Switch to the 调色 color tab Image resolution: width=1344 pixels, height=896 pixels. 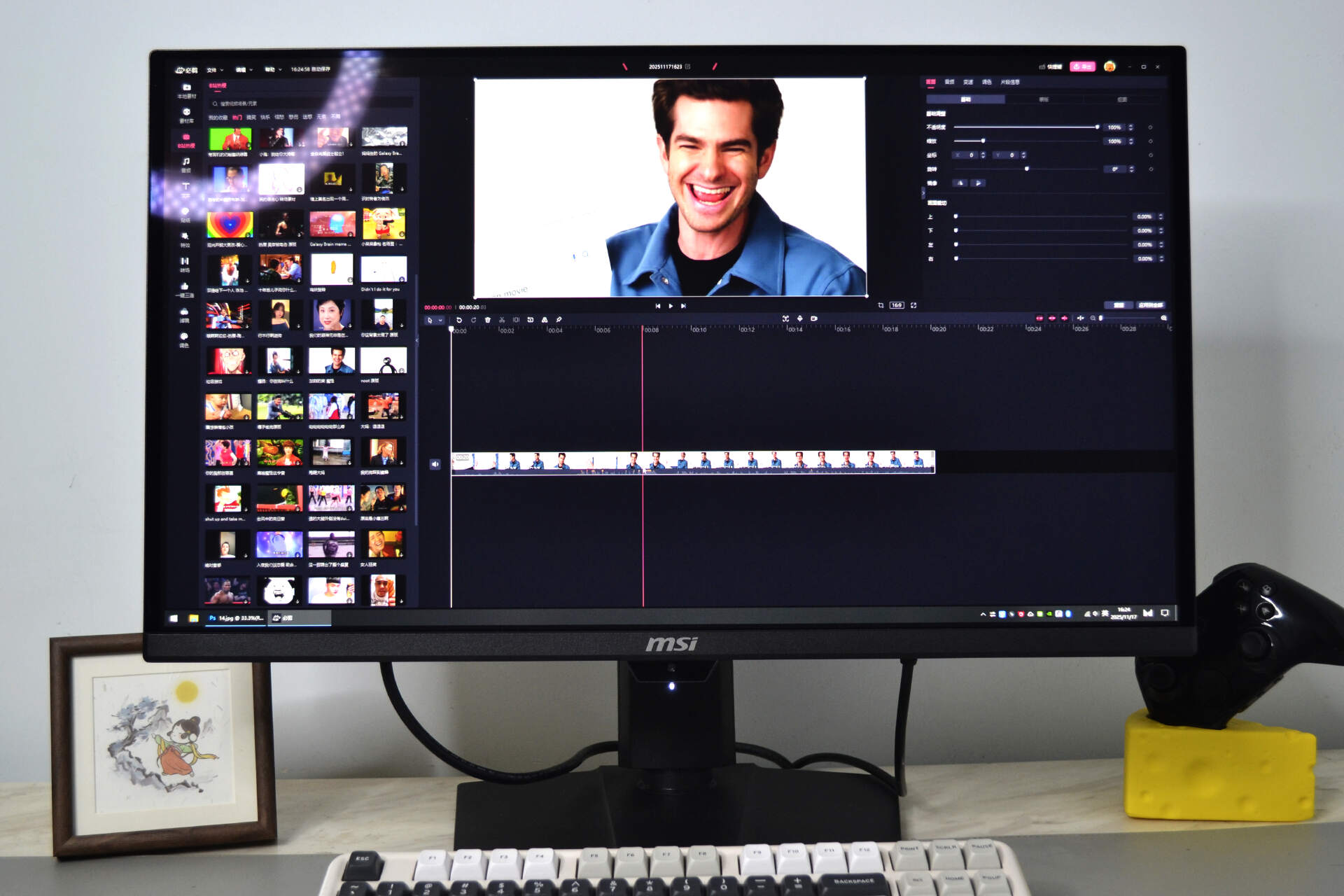pyautogui.click(x=986, y=83)
